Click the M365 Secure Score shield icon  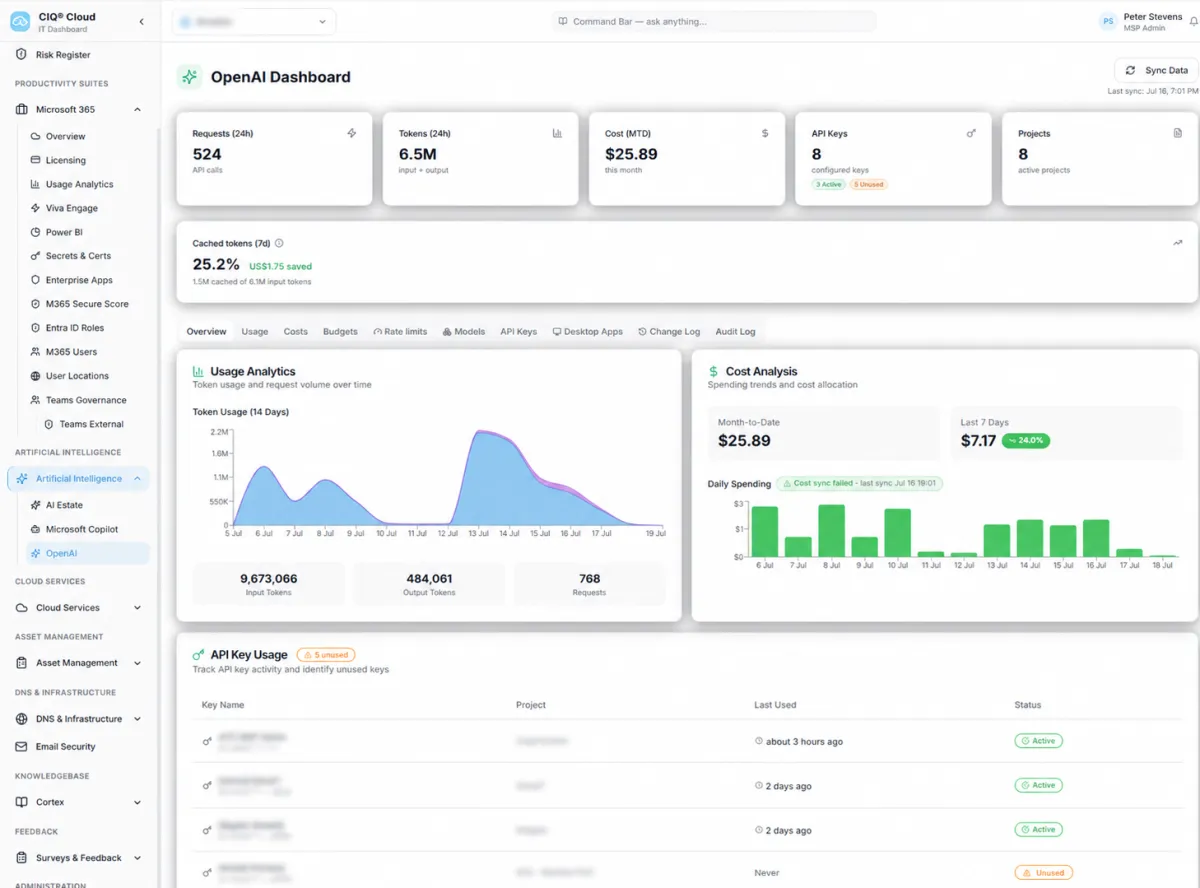[36, 304]
